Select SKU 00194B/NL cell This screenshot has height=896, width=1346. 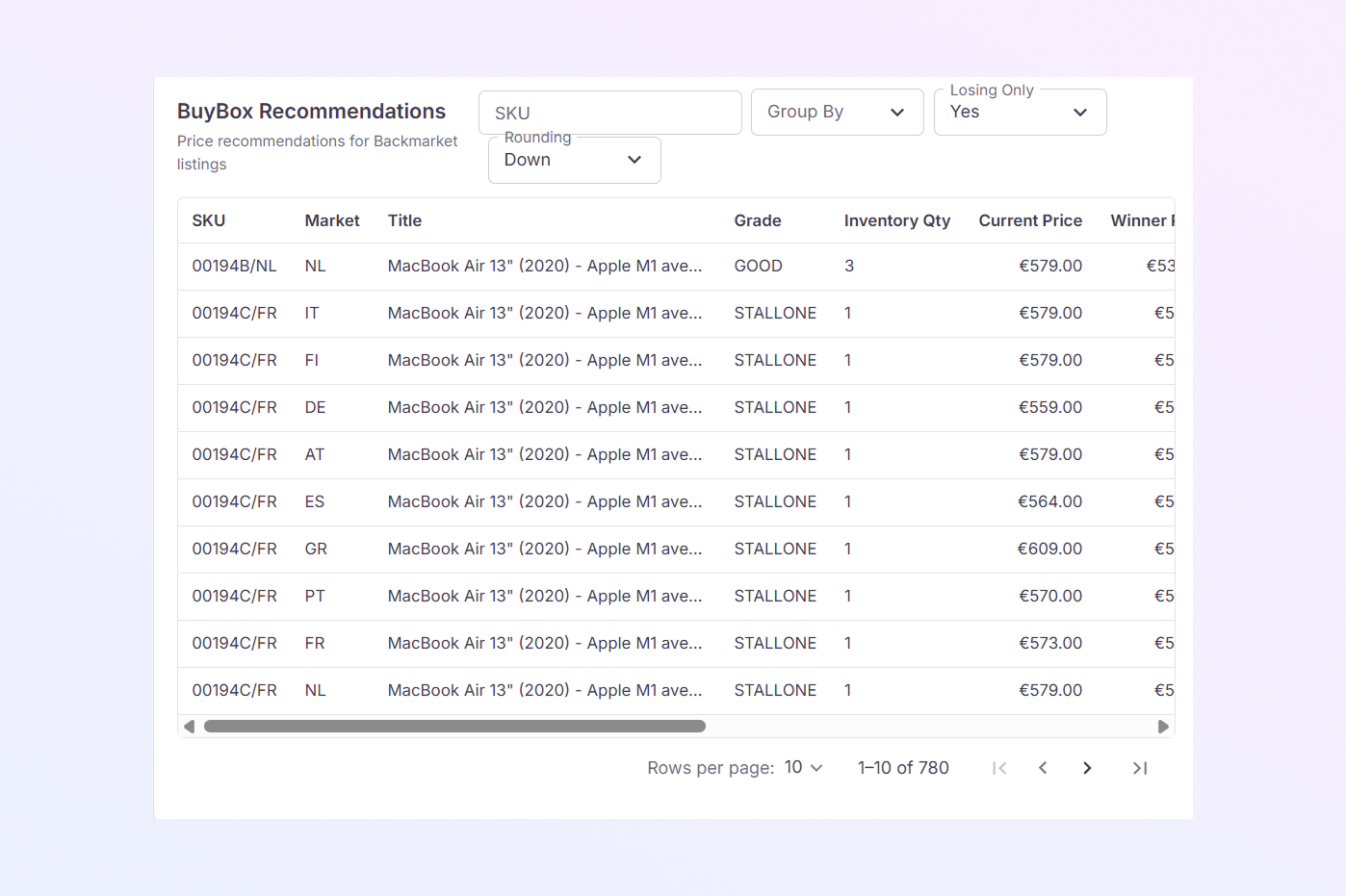[x=234, y=266]
